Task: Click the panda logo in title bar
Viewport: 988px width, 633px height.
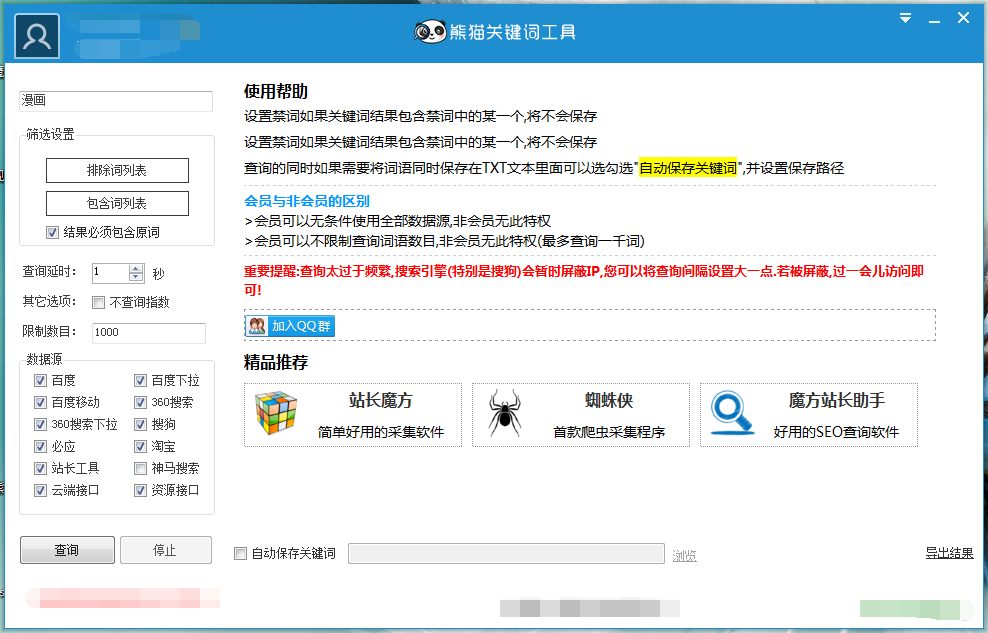Action: tap(430, 31)
